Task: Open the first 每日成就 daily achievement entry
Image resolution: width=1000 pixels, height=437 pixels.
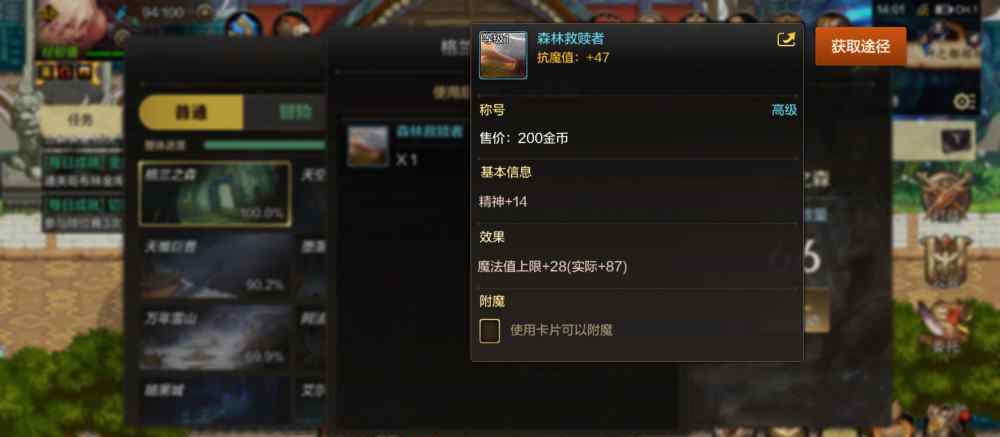Action: 83,171
